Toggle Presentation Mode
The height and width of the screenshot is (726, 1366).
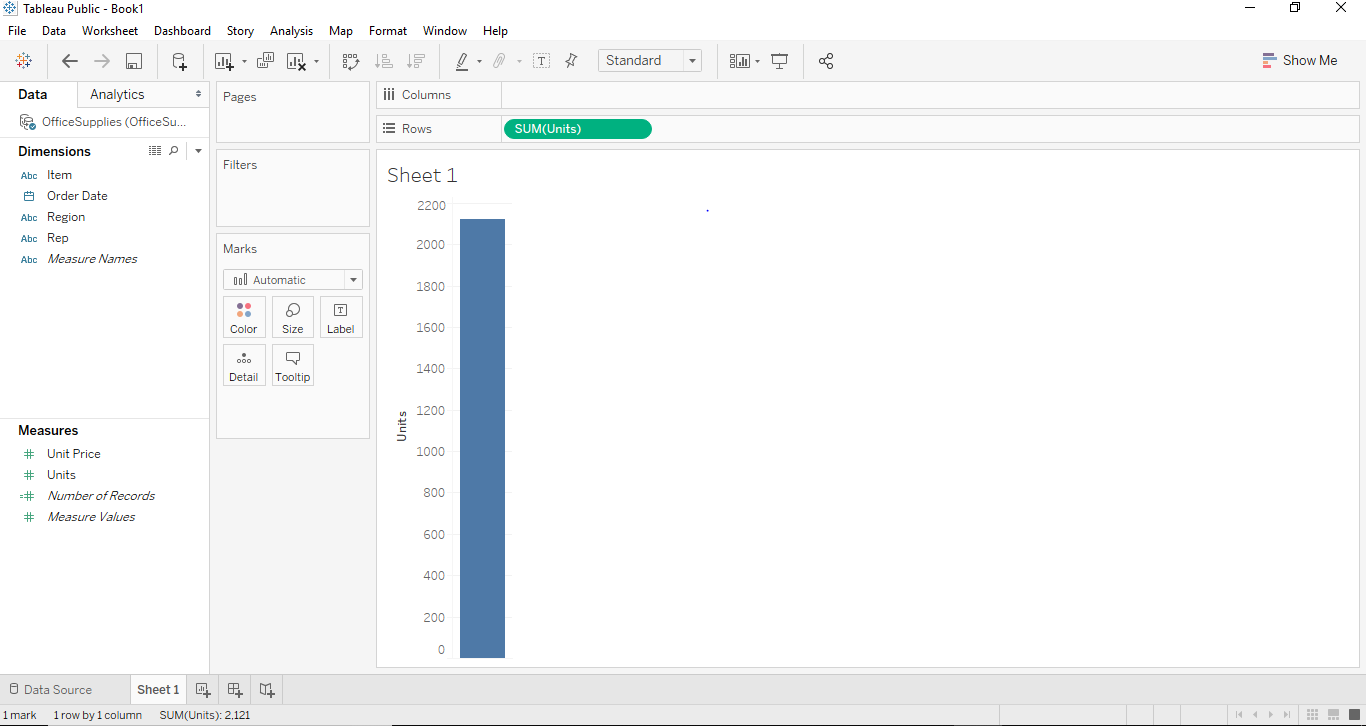[x=780, y=60]
